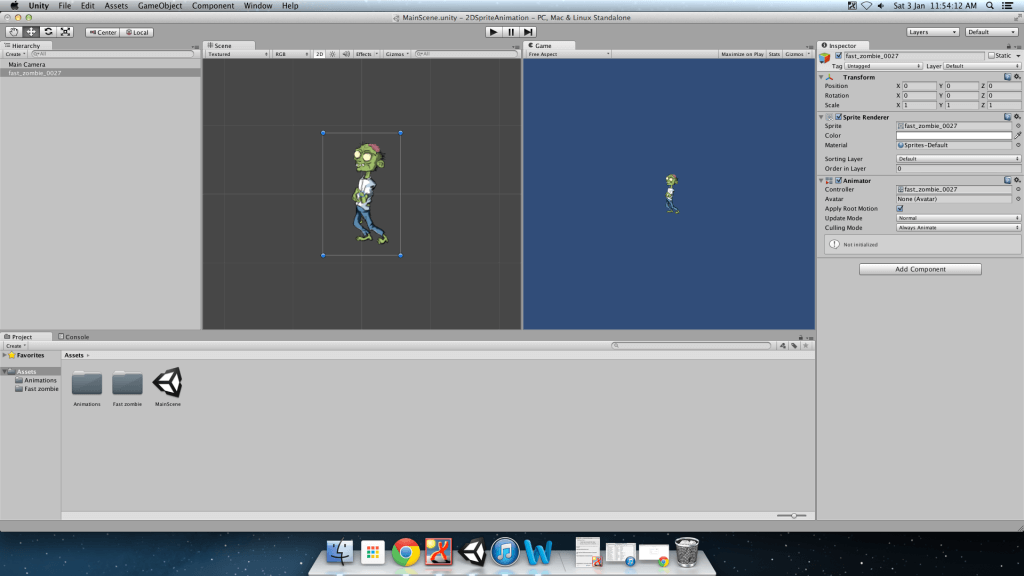Screen dimensions: 1024x576
Task: Open the GameObject menu
Action: click(160, 6)
